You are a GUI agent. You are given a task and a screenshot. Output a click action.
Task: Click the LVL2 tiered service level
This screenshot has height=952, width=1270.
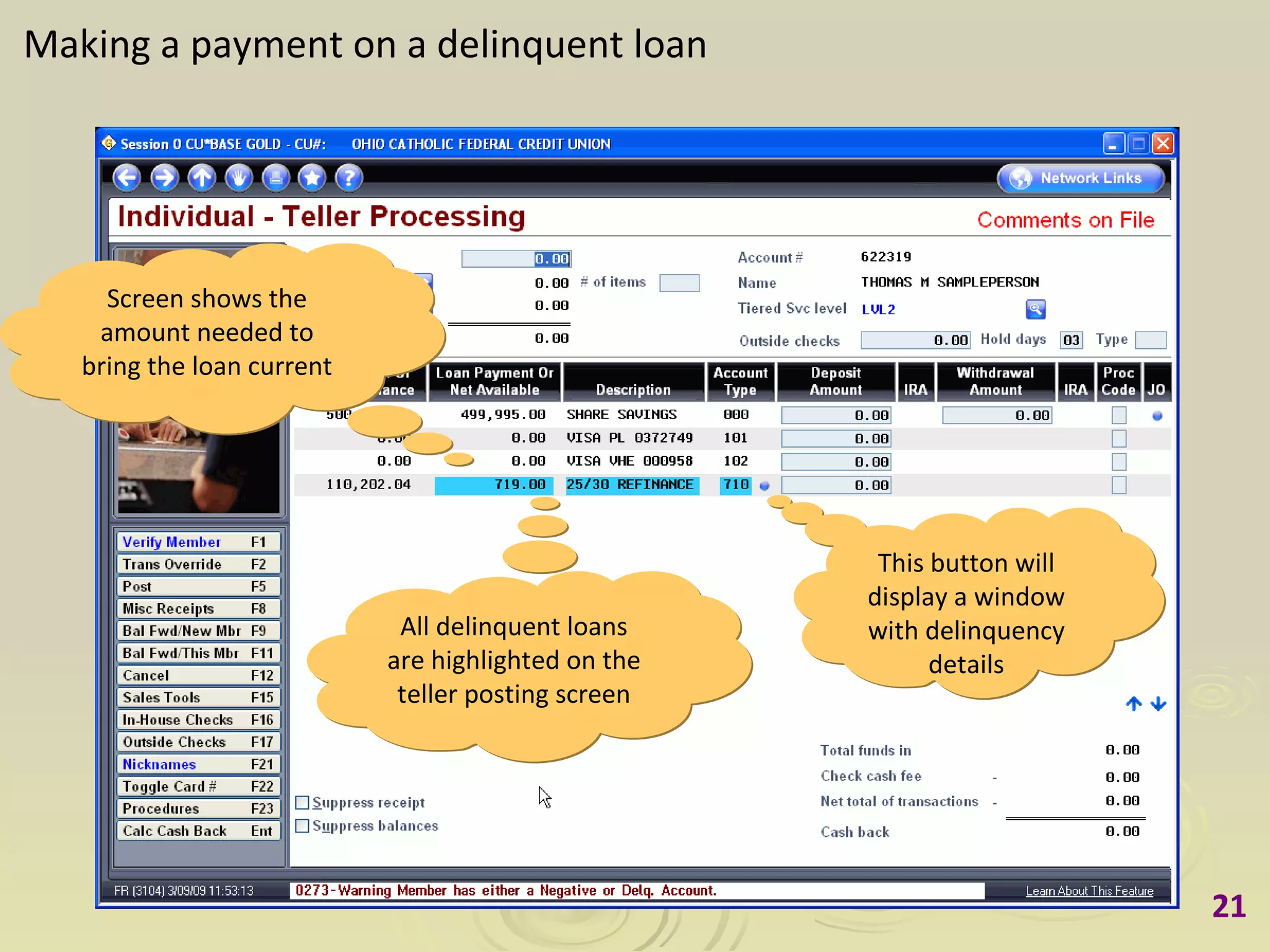878,309
